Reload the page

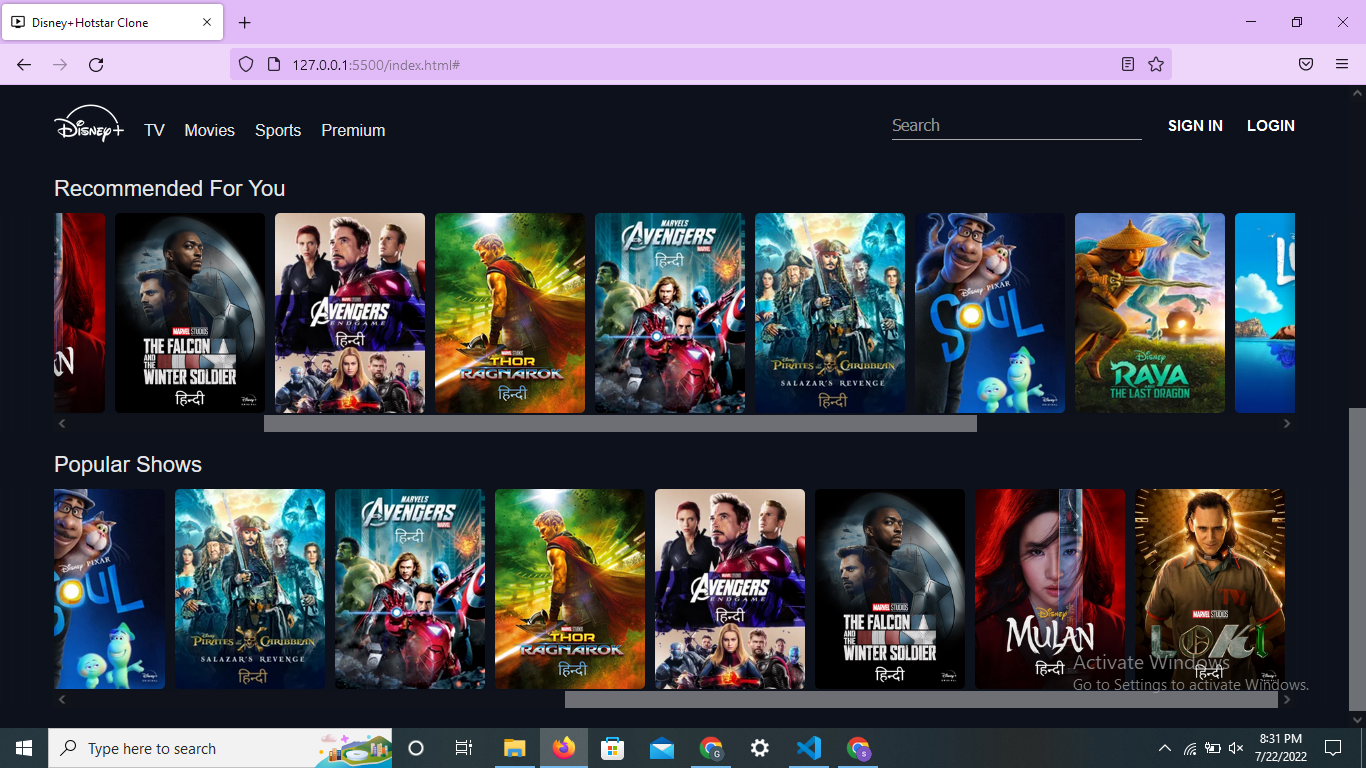[96, 64]
